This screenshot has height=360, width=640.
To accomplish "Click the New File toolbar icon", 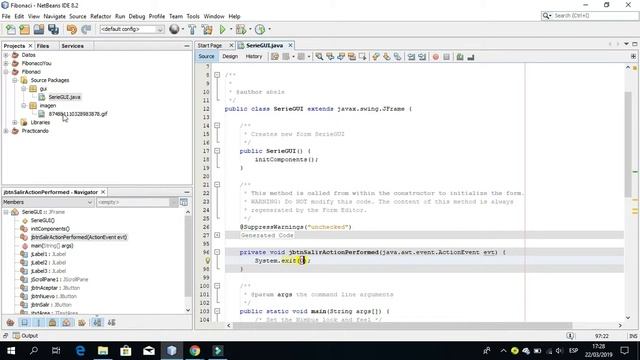I will [11, 29].
